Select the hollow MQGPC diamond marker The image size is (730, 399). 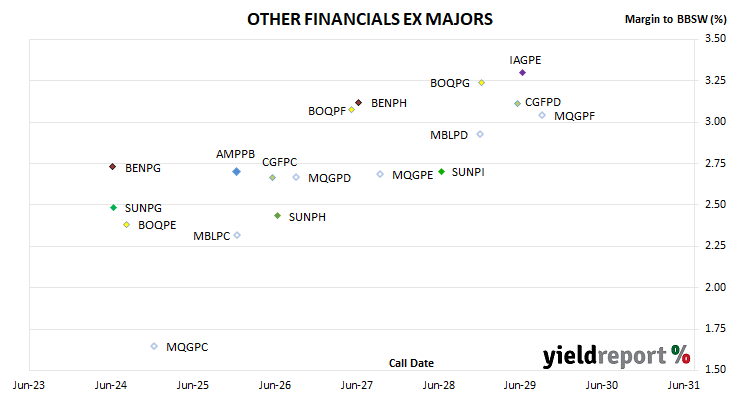click(154, 346)
